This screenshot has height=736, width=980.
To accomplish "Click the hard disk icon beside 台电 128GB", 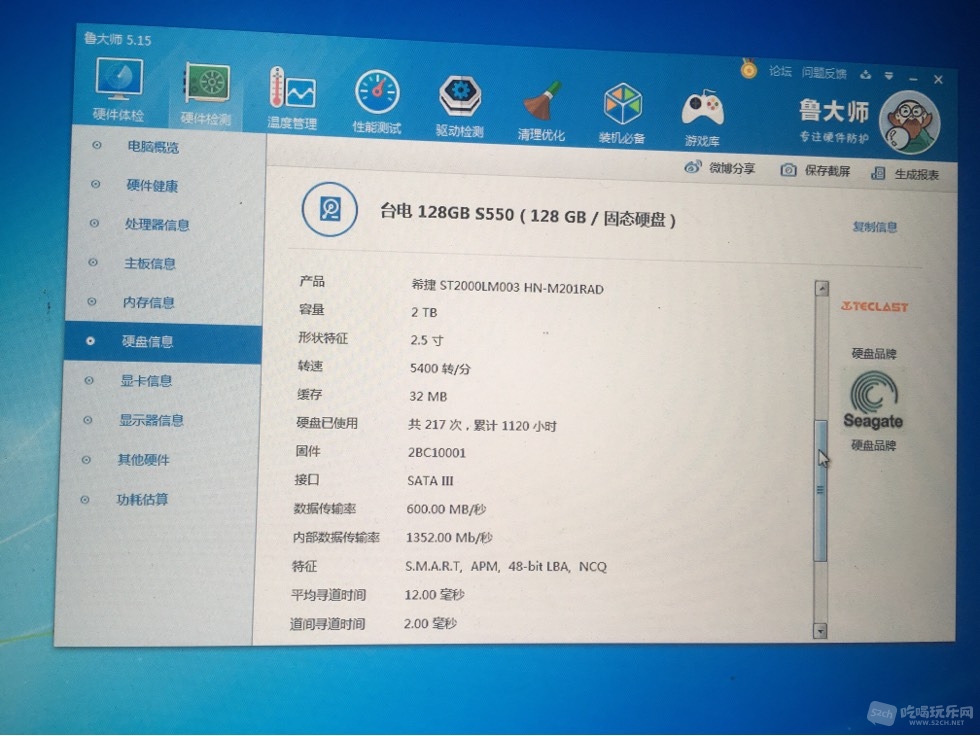I will [329, 209].
